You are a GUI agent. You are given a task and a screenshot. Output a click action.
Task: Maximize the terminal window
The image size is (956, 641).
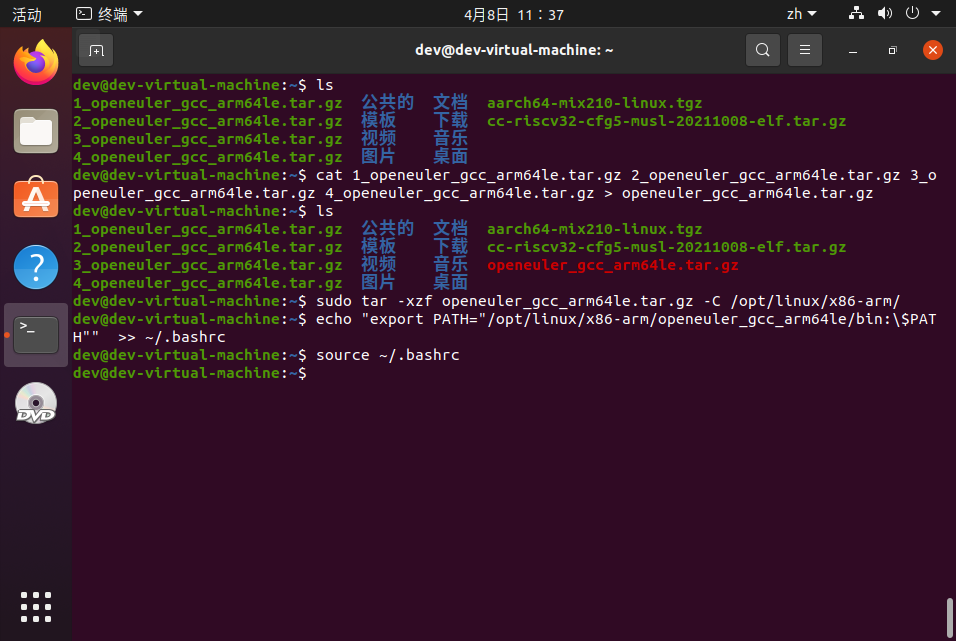892,50
